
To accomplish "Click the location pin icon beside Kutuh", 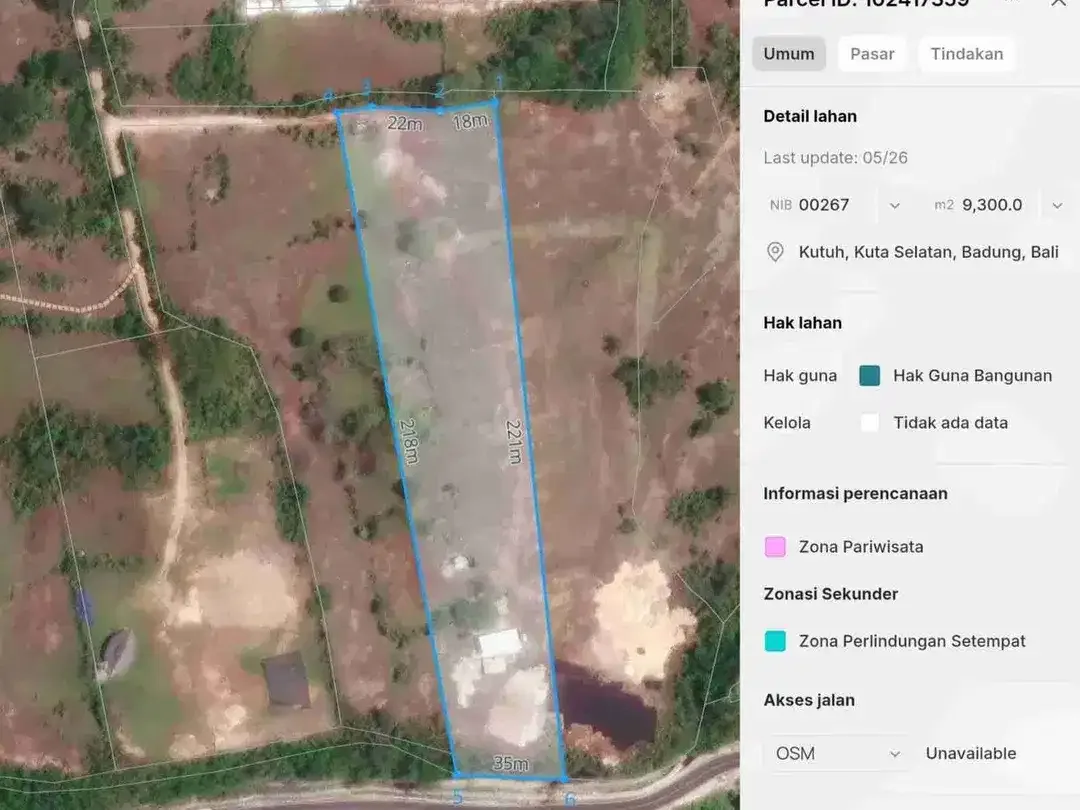I will 775,252.
